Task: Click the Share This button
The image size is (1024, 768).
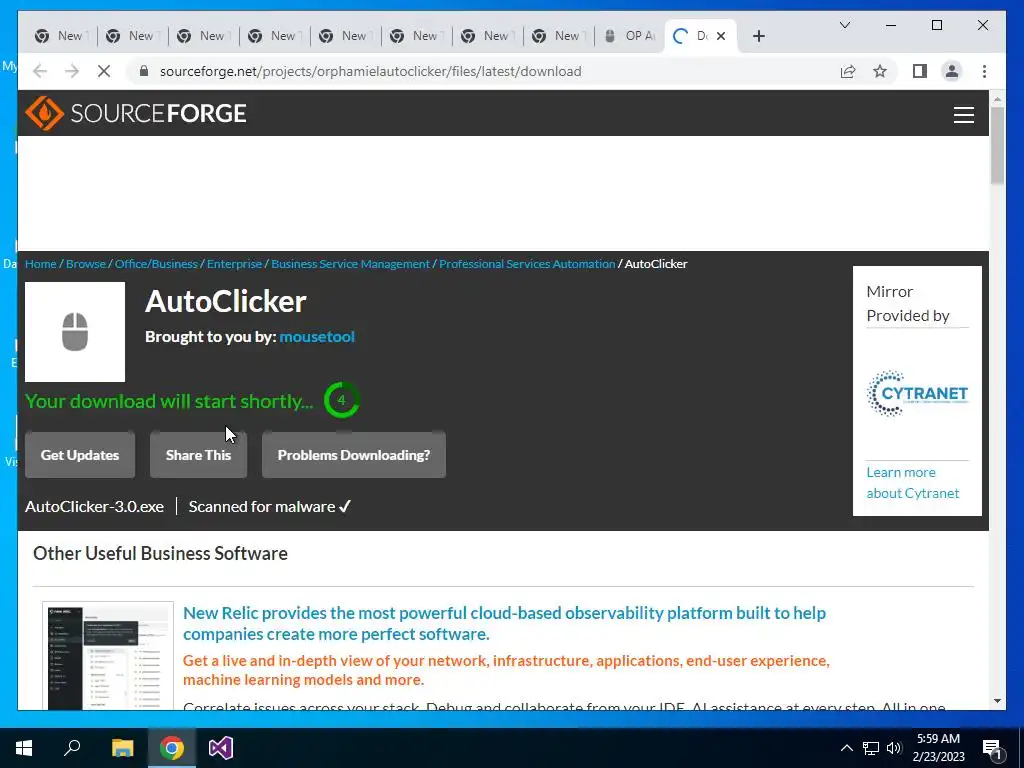Action: tap(199, 455)
